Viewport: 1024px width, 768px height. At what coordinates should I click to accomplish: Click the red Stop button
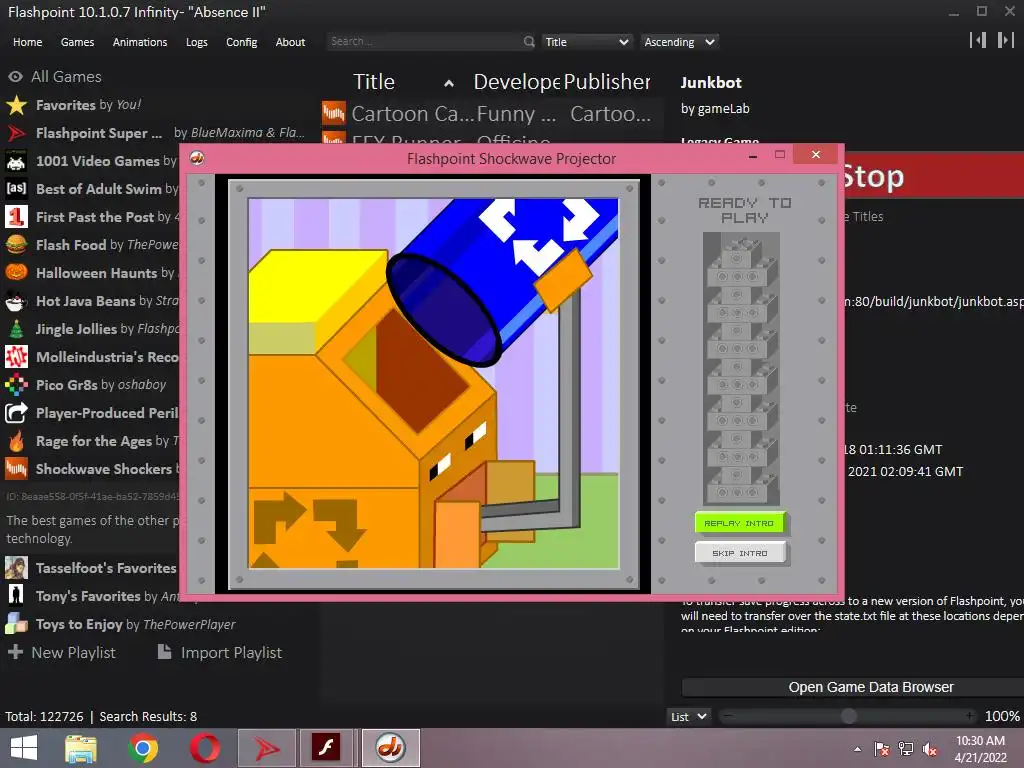(x=934, y=176)
